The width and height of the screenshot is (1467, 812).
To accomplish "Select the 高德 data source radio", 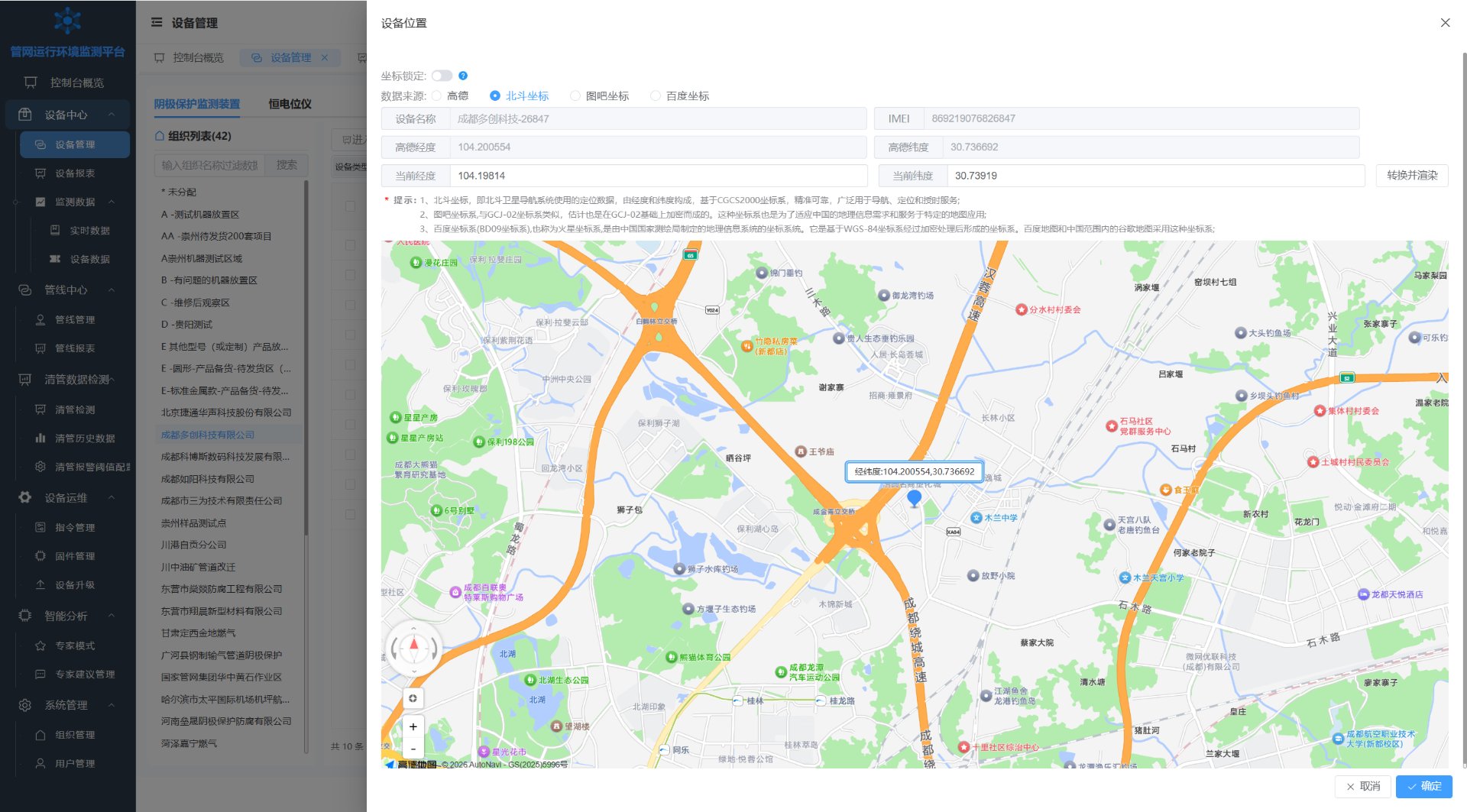I will (451, 96).
